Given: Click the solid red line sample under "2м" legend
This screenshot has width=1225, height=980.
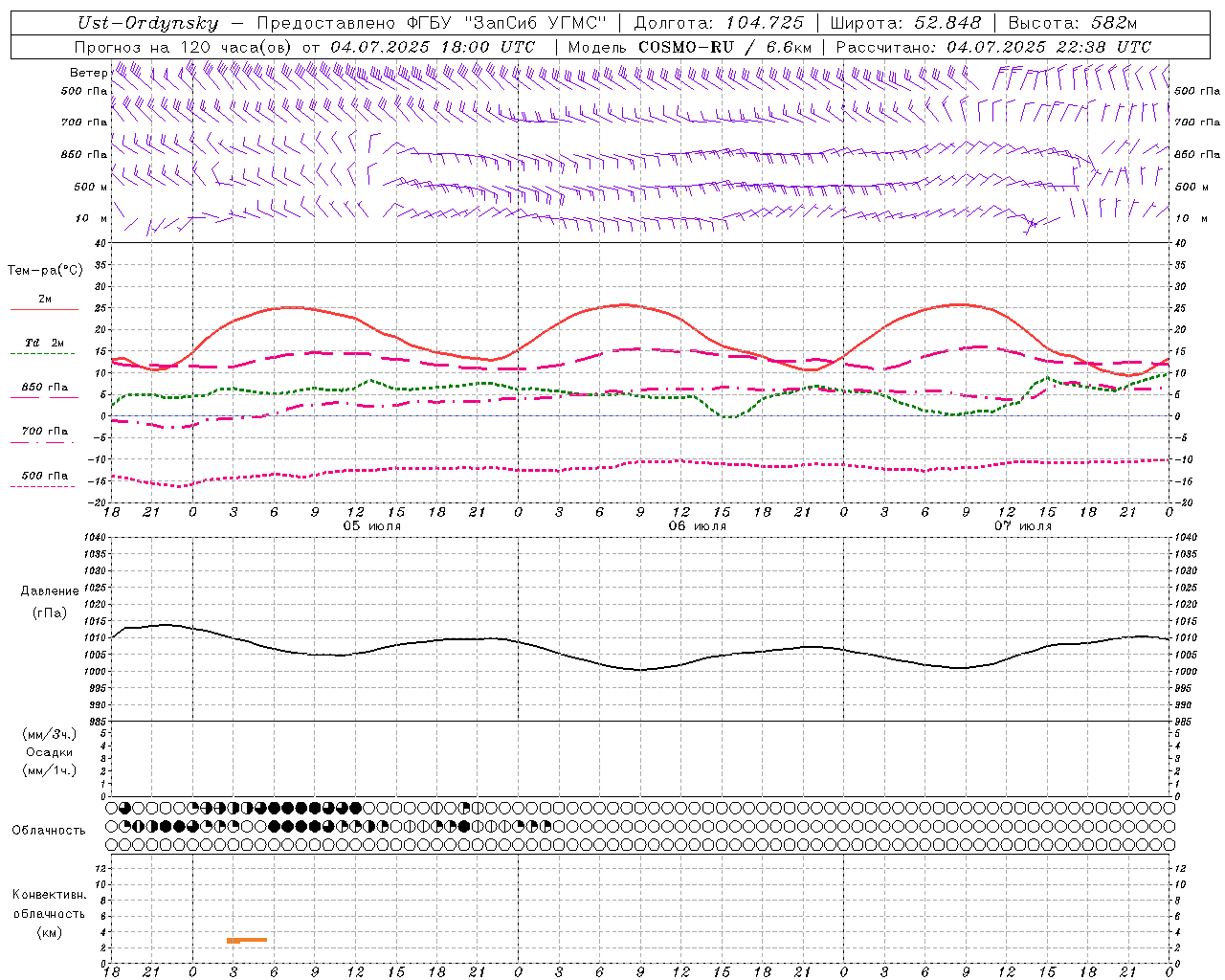Looking at the screenshot, I should [44, 309].
